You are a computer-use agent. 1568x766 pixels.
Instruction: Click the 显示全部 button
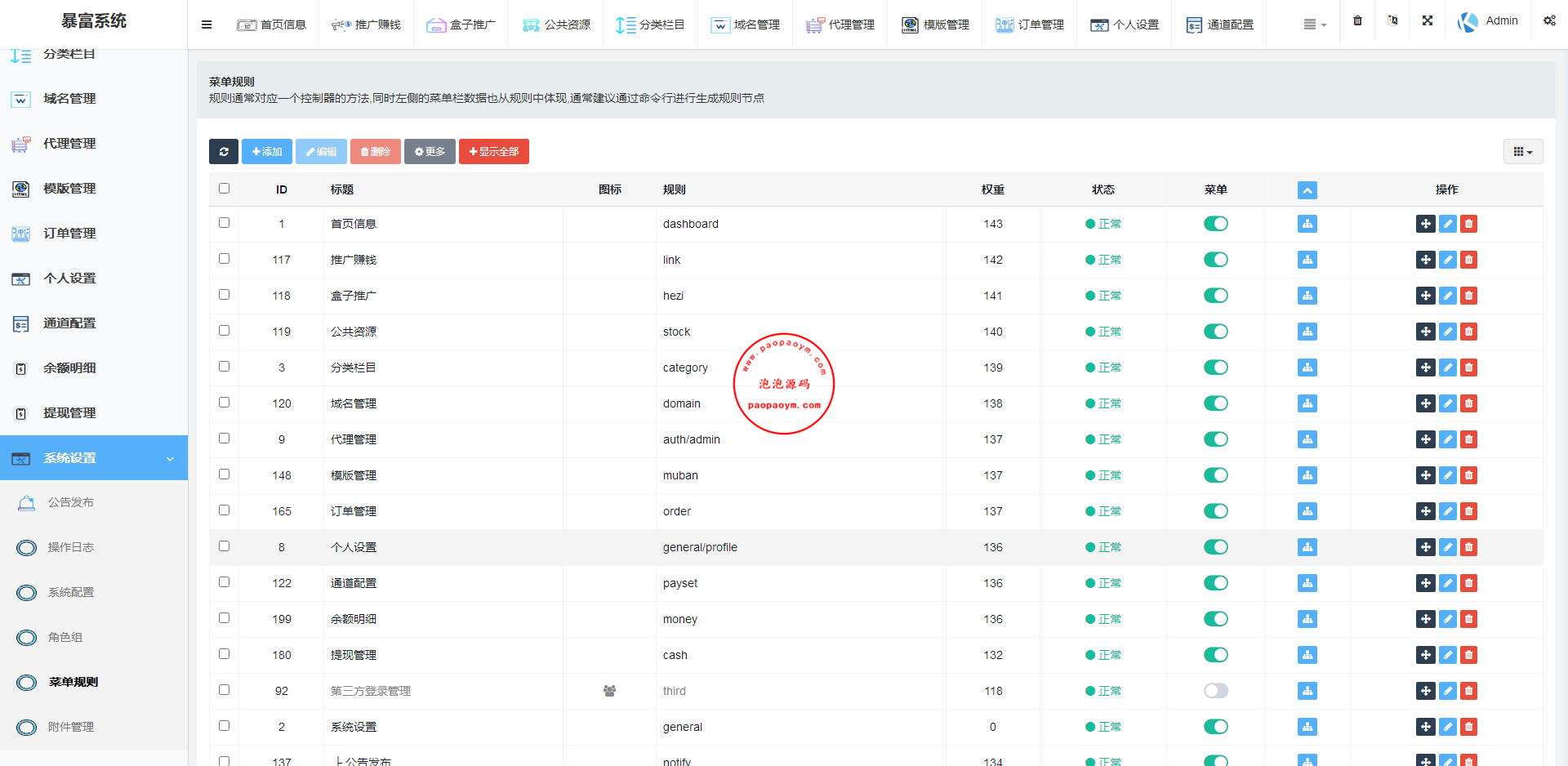point(494,151)
